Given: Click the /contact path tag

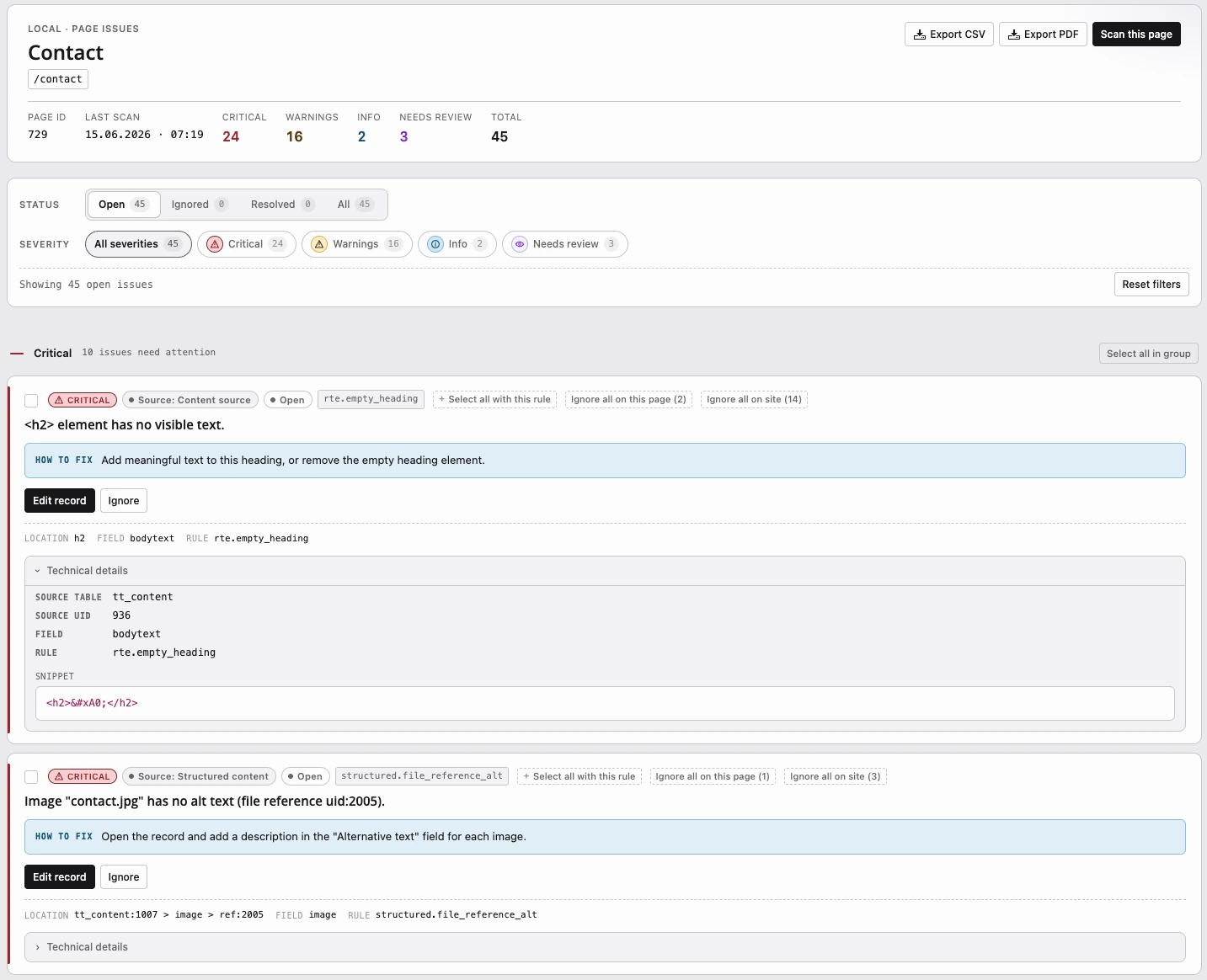Looking at the screenshot, I should (x=58, y=79).
